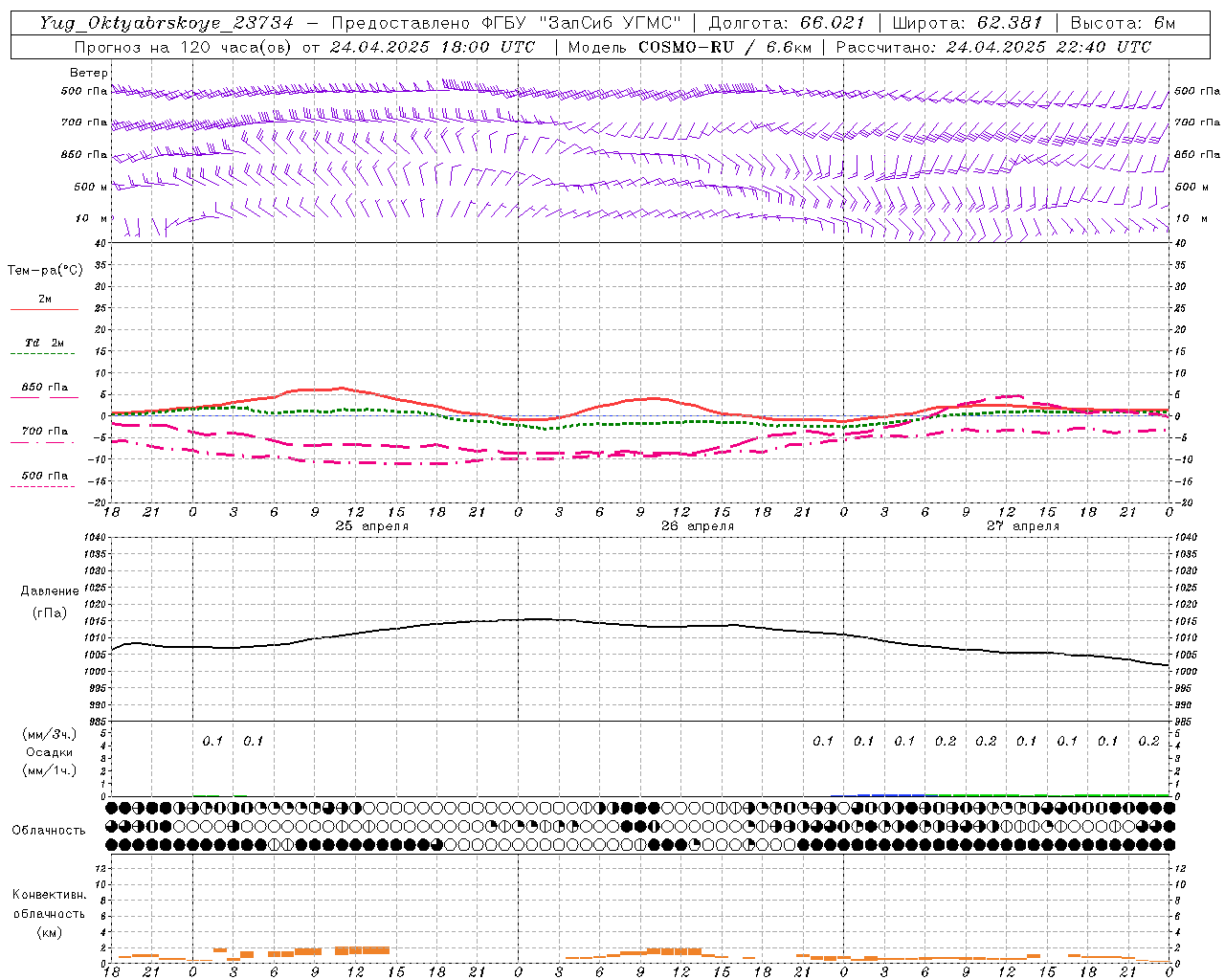
Task: Click the station title Yug_Oktyabrskoye_23734
Action: click(x=166, y=23)
